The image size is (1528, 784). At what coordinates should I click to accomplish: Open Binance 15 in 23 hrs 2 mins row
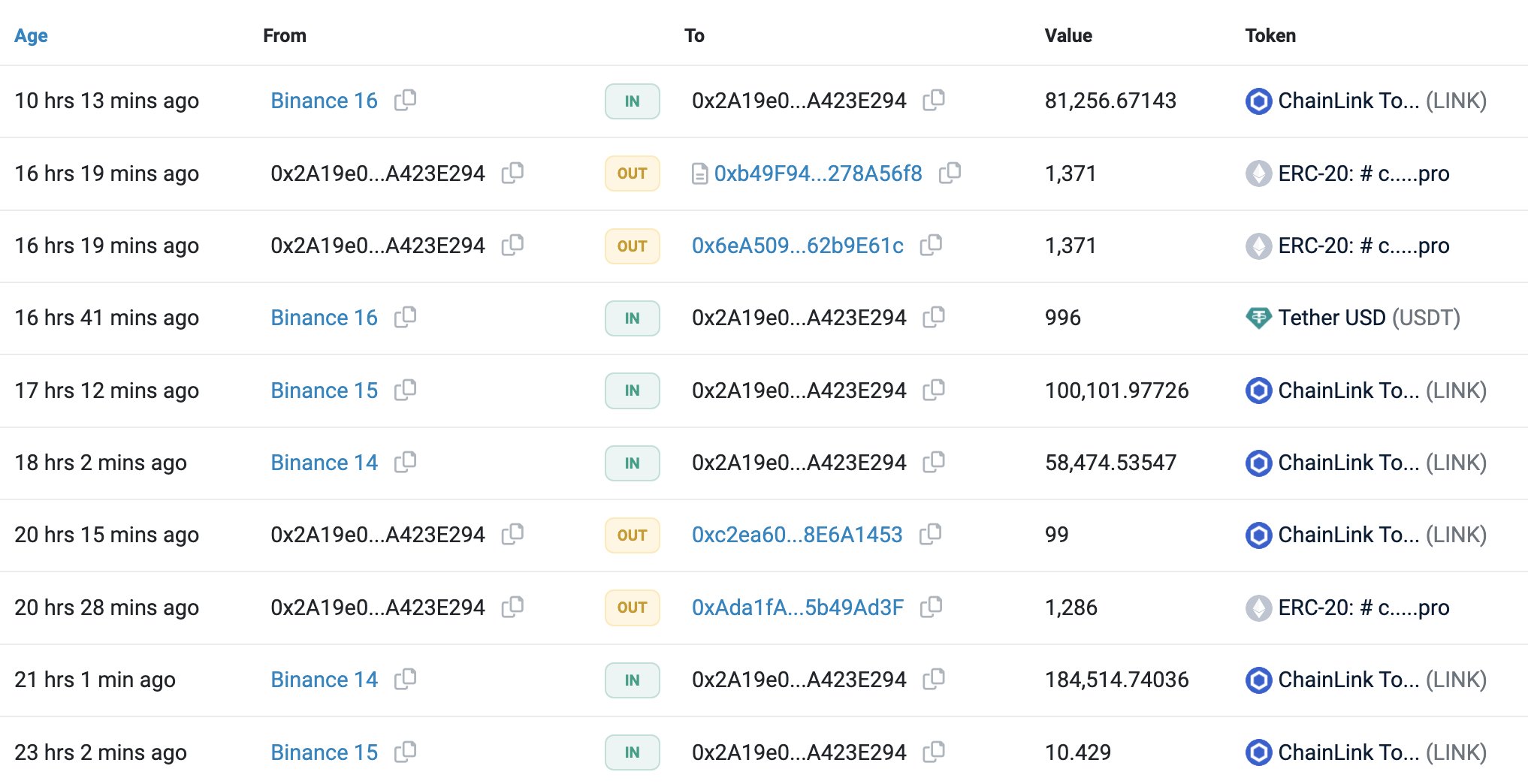324,752
